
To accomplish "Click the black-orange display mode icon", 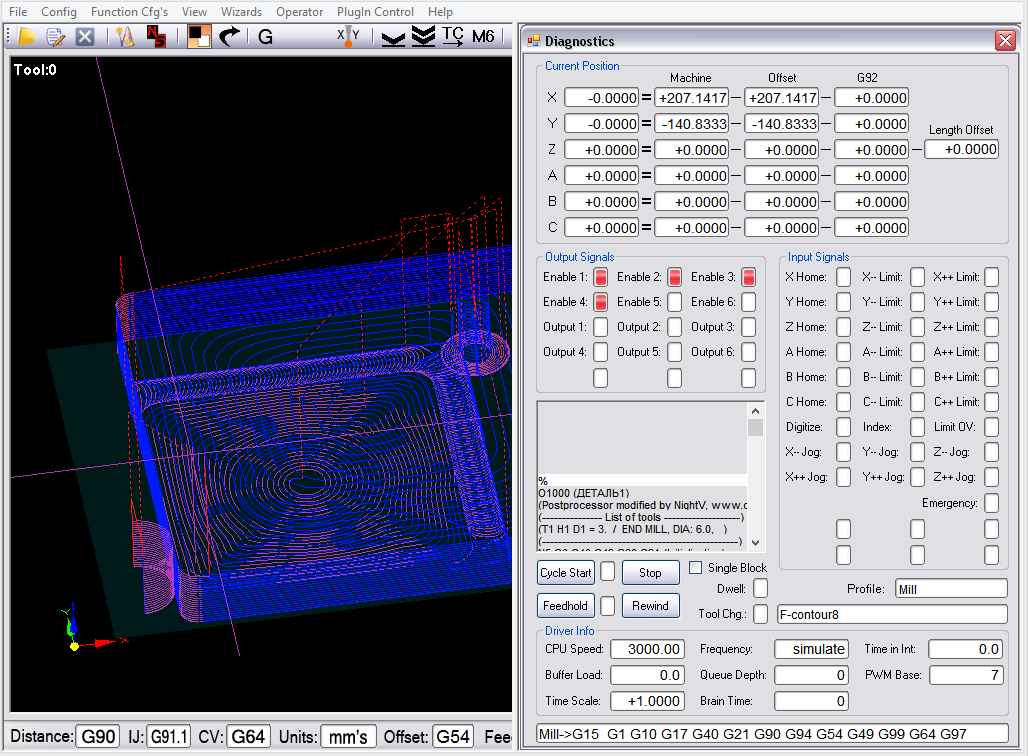I will [x=199, y=37].
